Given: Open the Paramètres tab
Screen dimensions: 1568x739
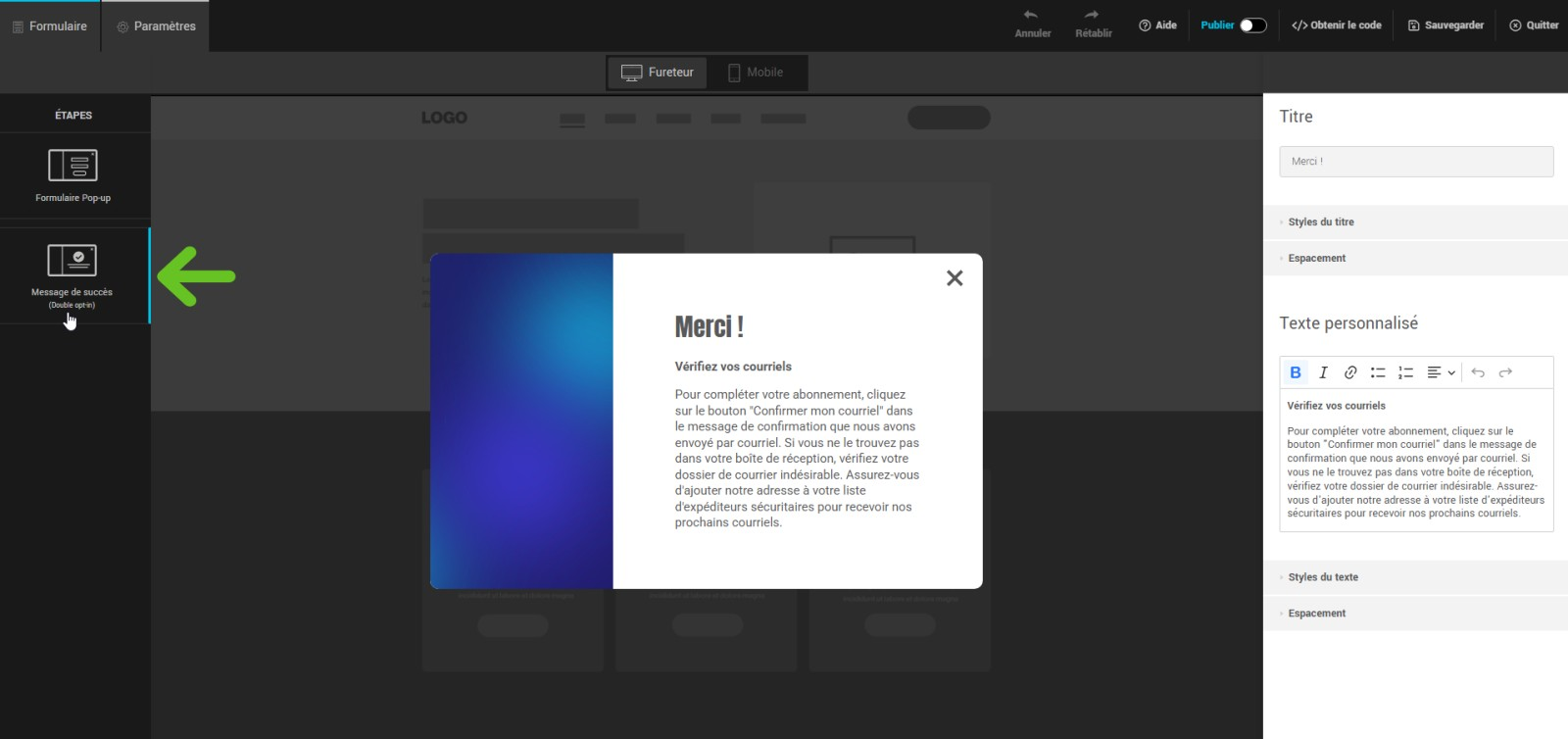Looking at the screenshot, I should tap(156, 26).
